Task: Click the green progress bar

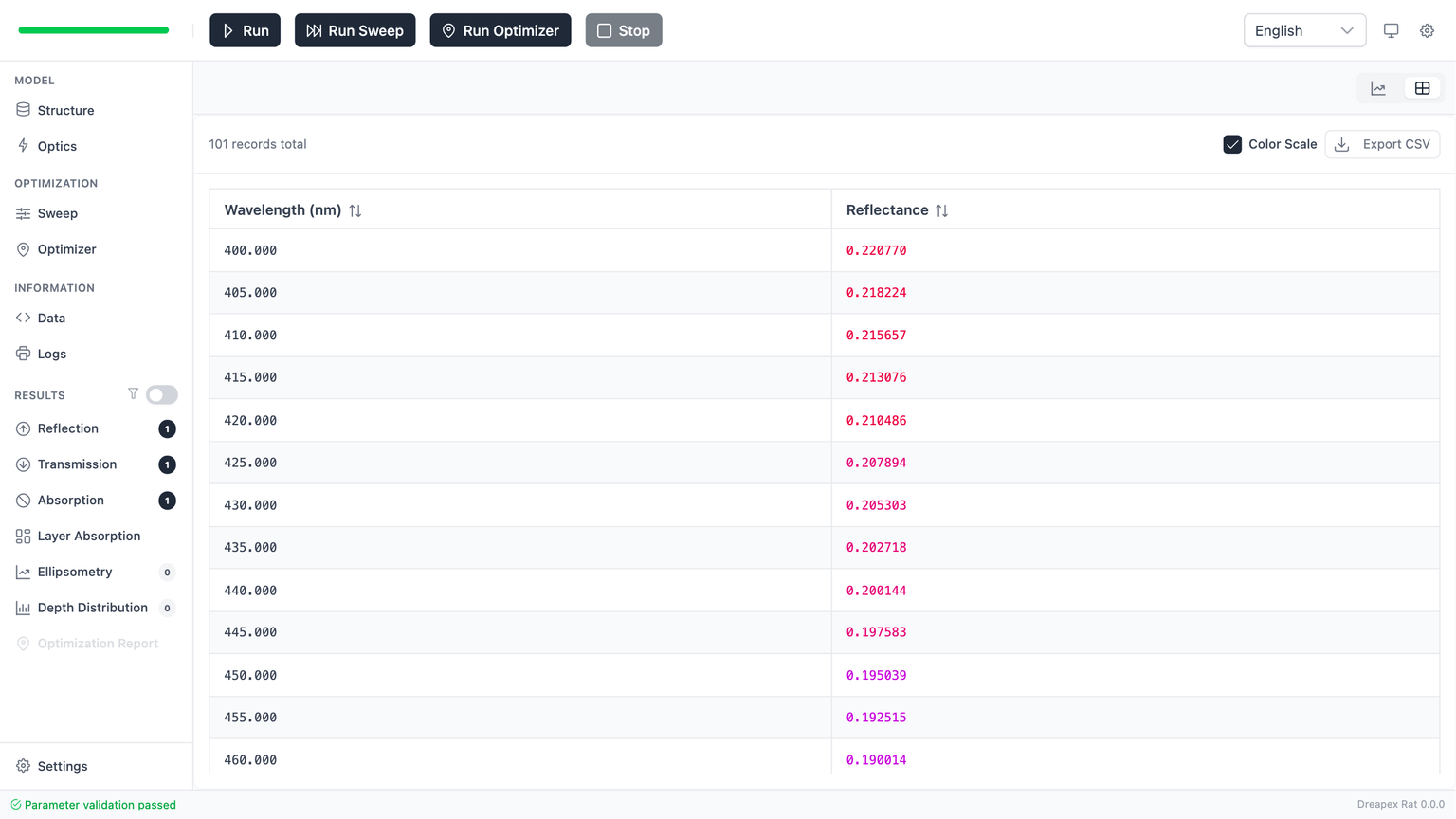Action: click(x=94, y=30)
